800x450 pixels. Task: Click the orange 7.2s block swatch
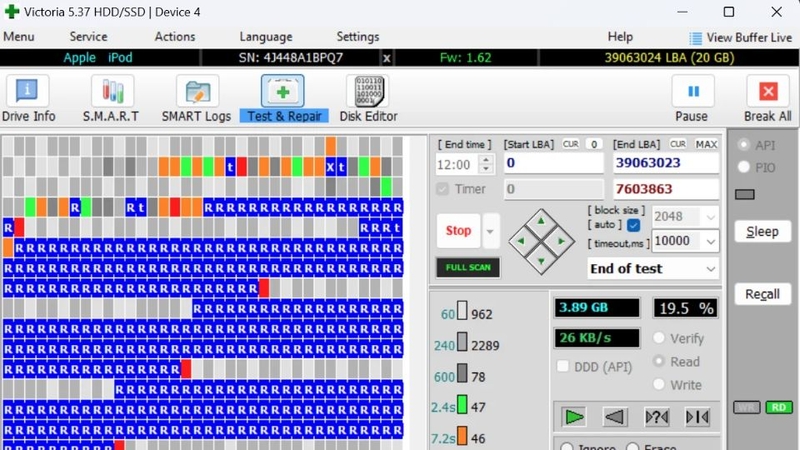coord(462,435)
